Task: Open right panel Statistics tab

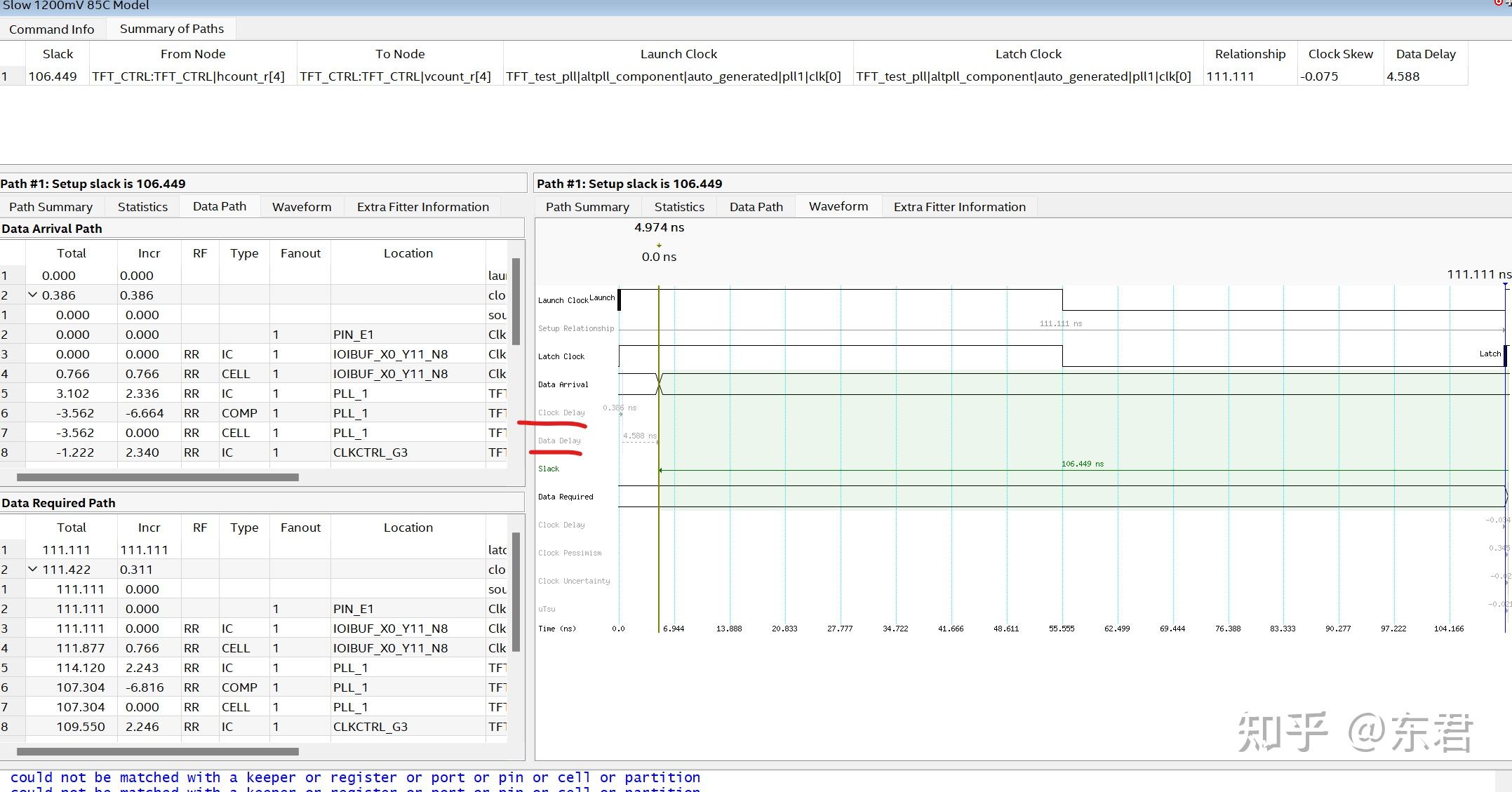Action: pyautogui.click(x=678, y=207)
